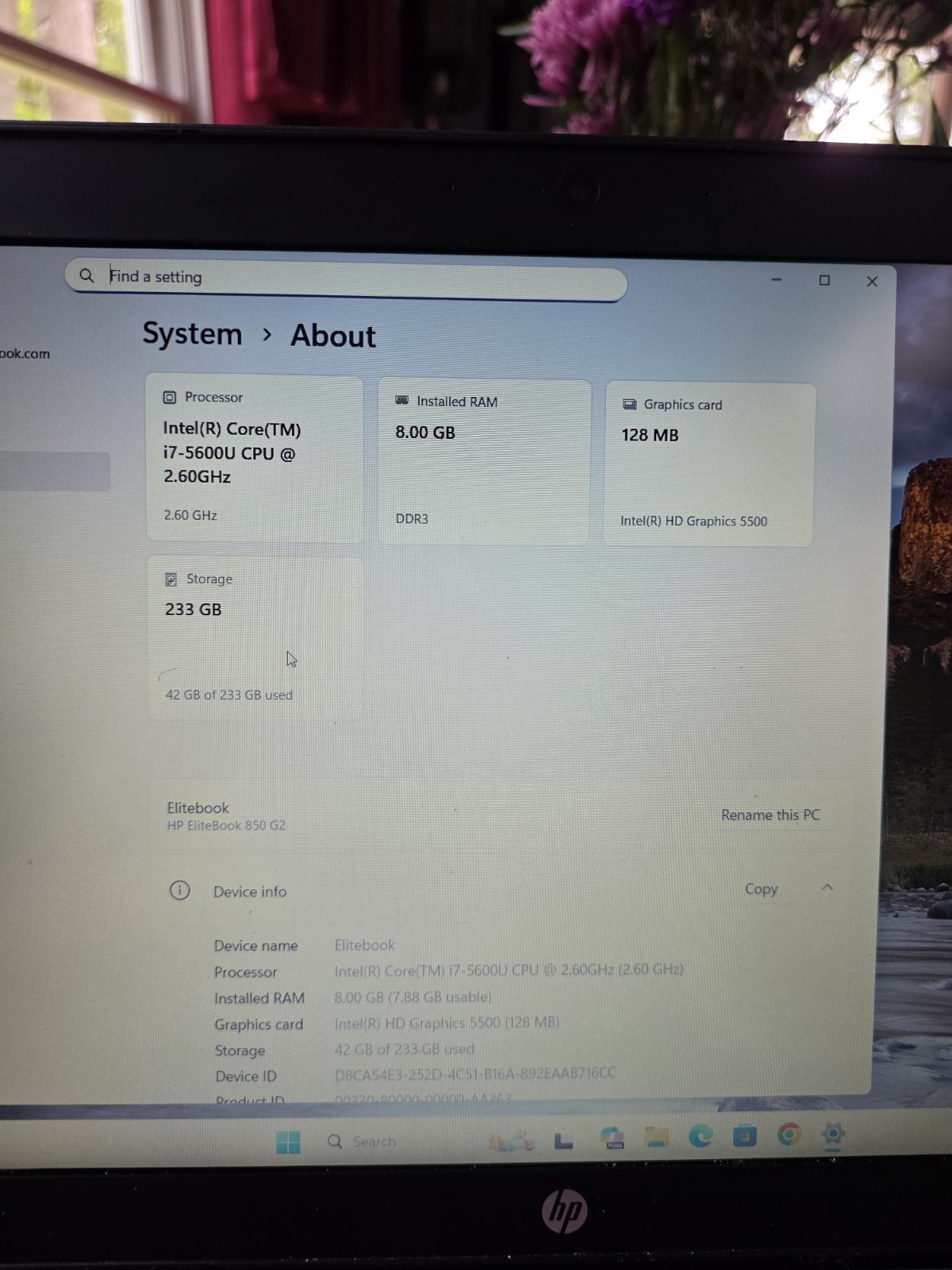Click the taskbar Search box

click(x=362, y=1141)
